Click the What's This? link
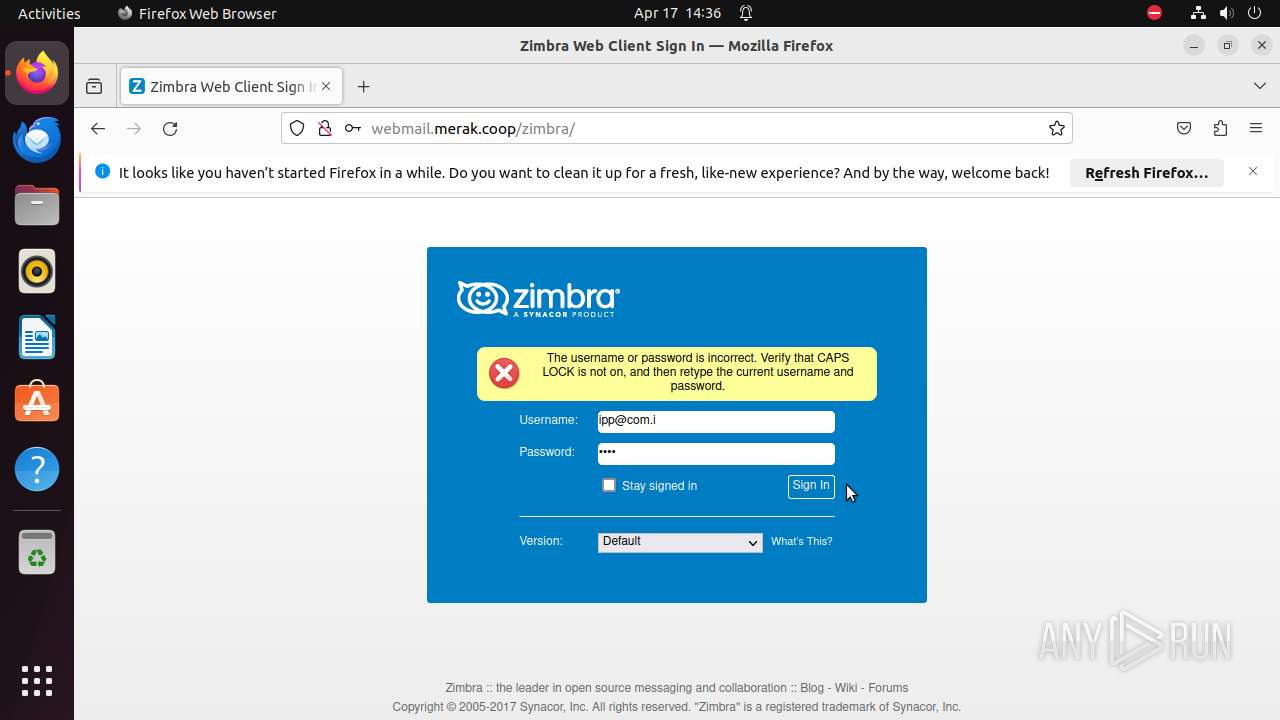The width and height of the screenshot is (1280, 720). [802, 542]
